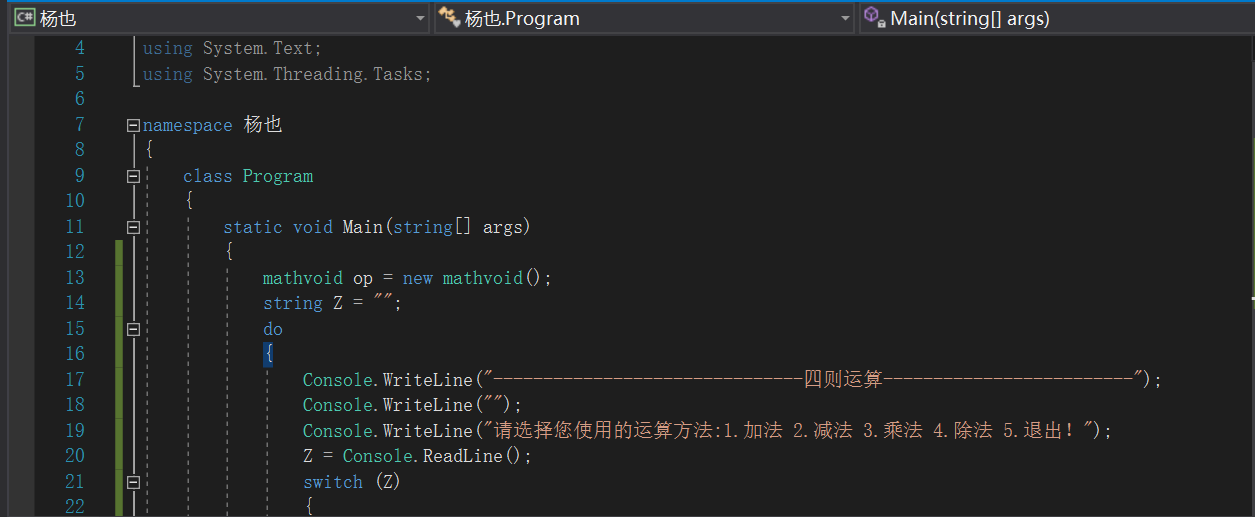Click the 'do' keyword on line 15
This screenshot has height=517, width=1255.
point(273,329)
